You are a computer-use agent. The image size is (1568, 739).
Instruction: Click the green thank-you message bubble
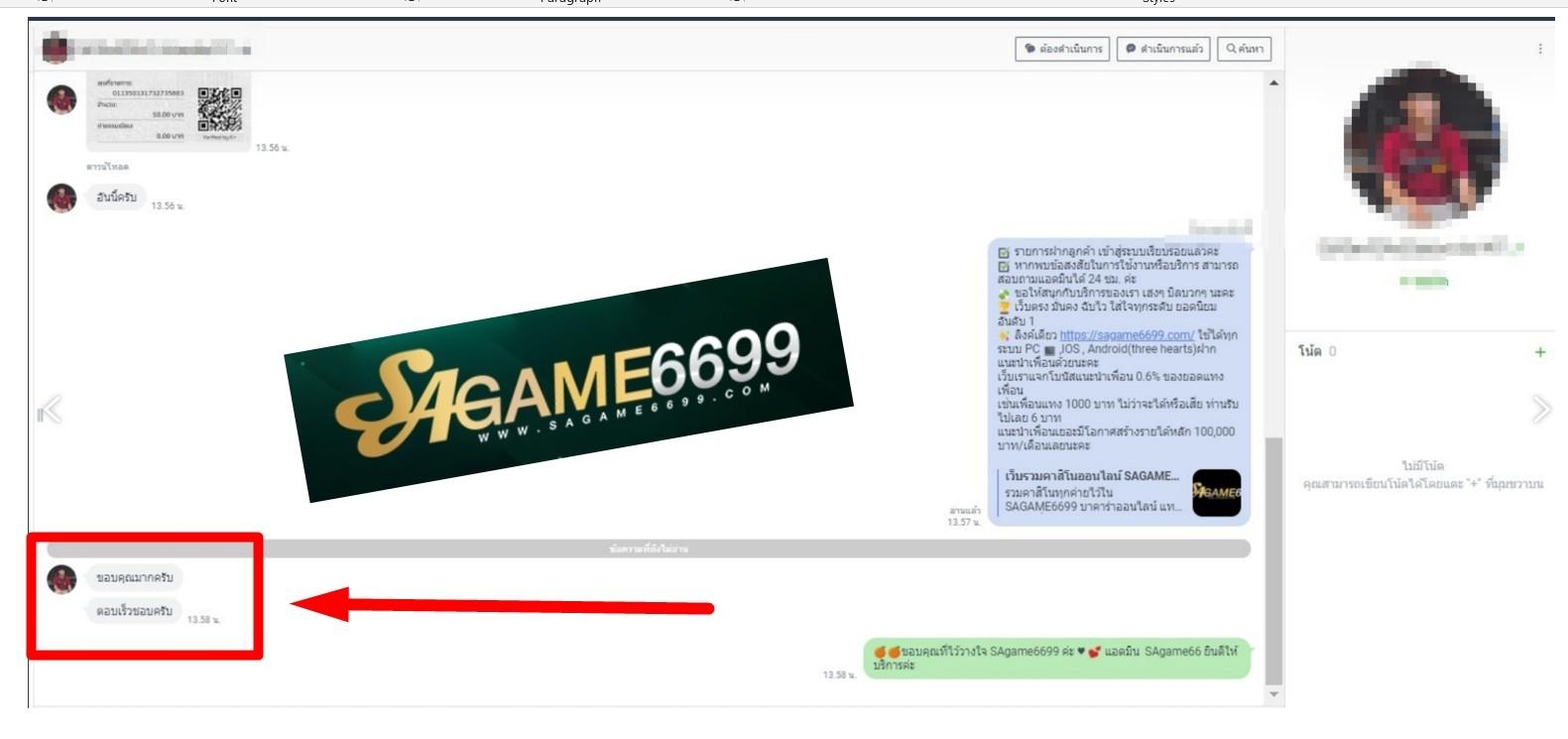pyautogui.click(x=1056, y=659)
